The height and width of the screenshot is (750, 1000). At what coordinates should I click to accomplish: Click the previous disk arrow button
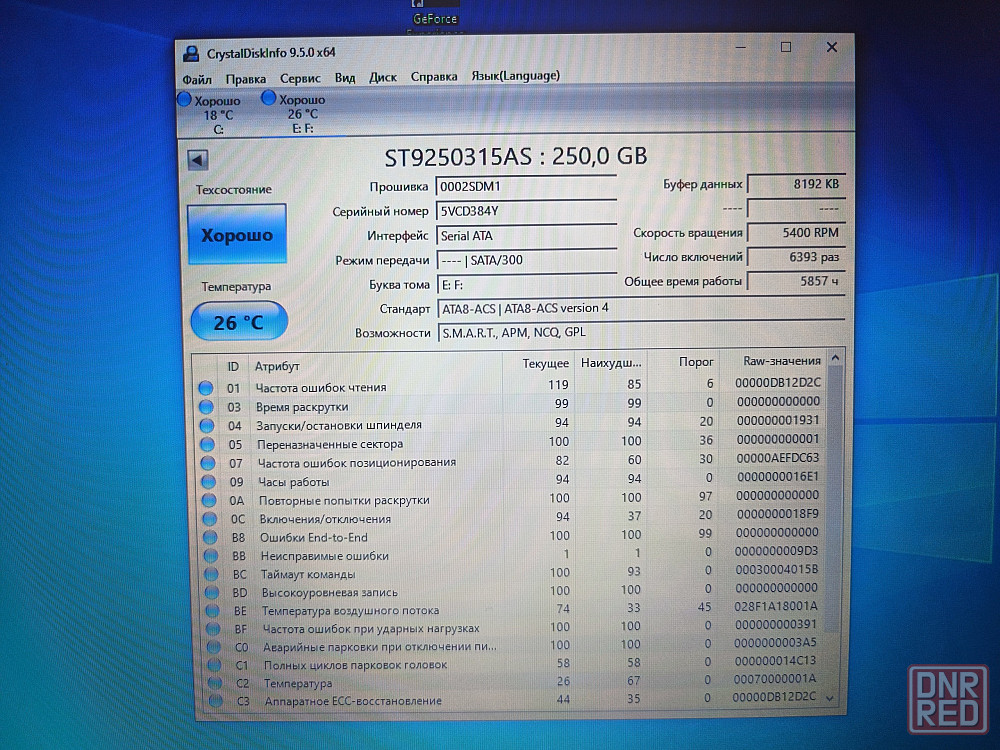(198, 160)
